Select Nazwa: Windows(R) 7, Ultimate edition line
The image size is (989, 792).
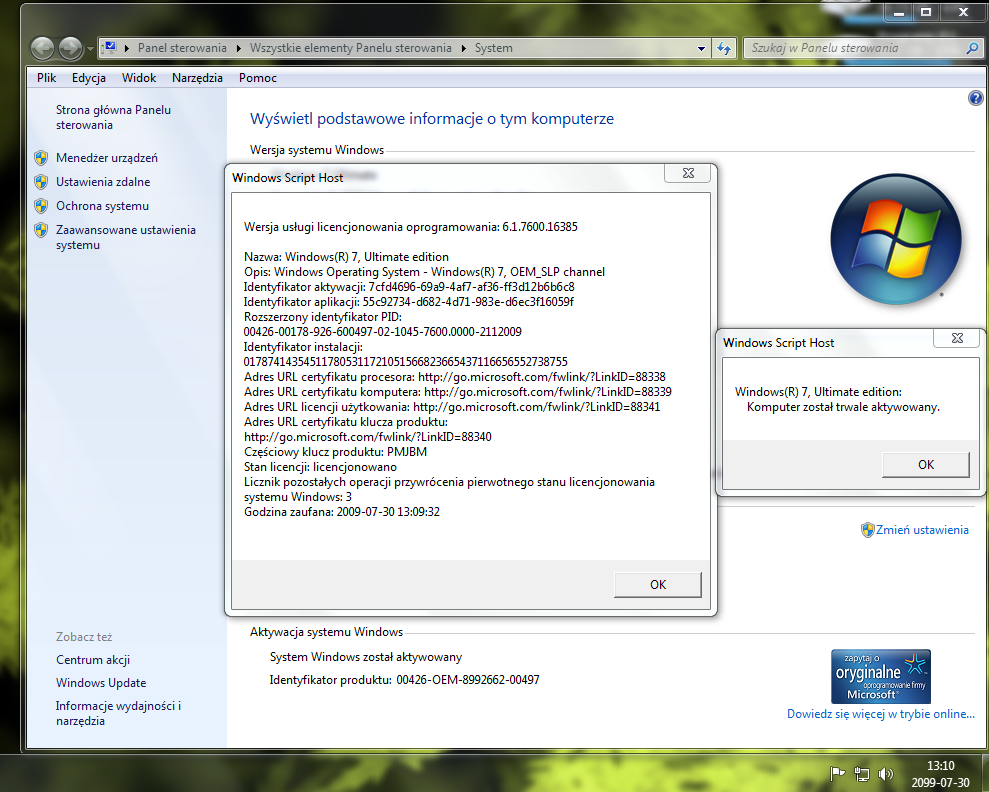click(x=346, y=257)
